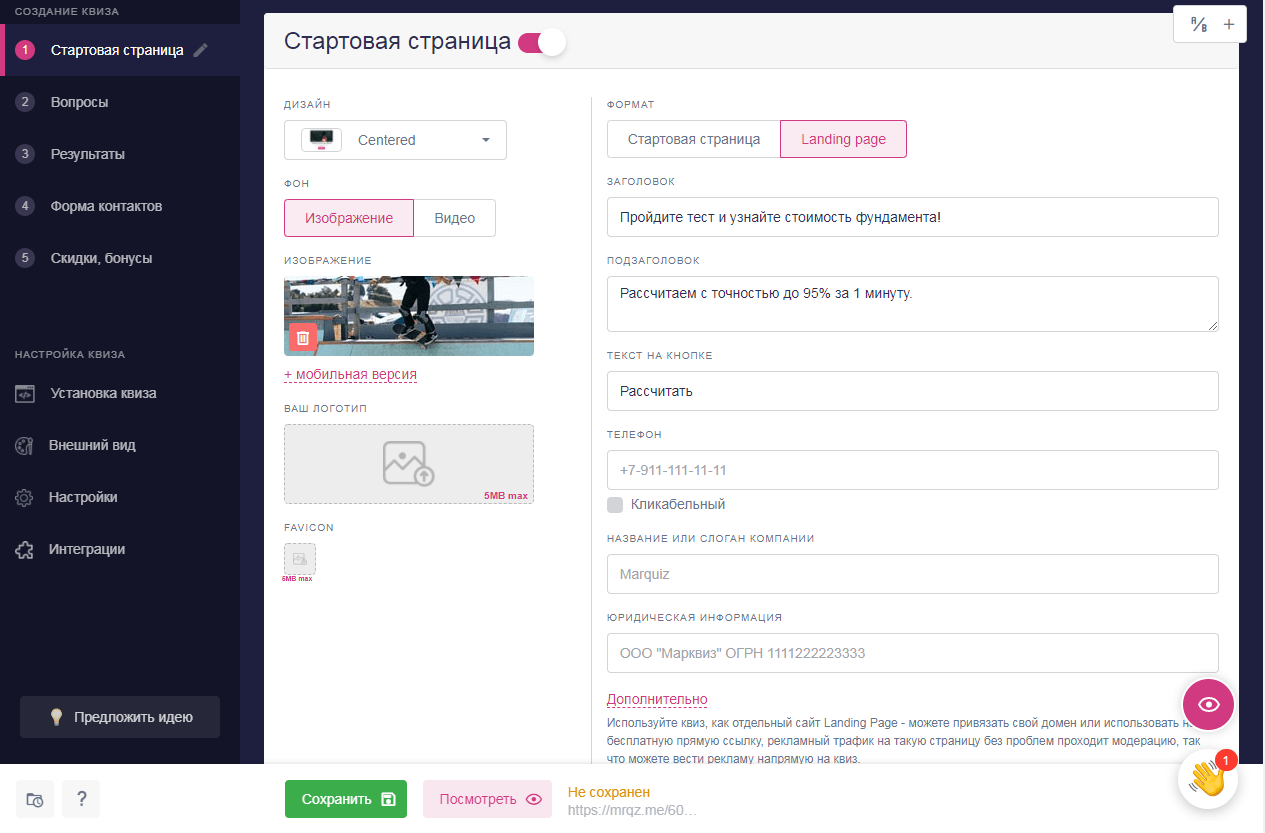Open the Centered design dropdown
Image resolution: width=1265 pixels, height=833 pixels.
click(395, 140)
